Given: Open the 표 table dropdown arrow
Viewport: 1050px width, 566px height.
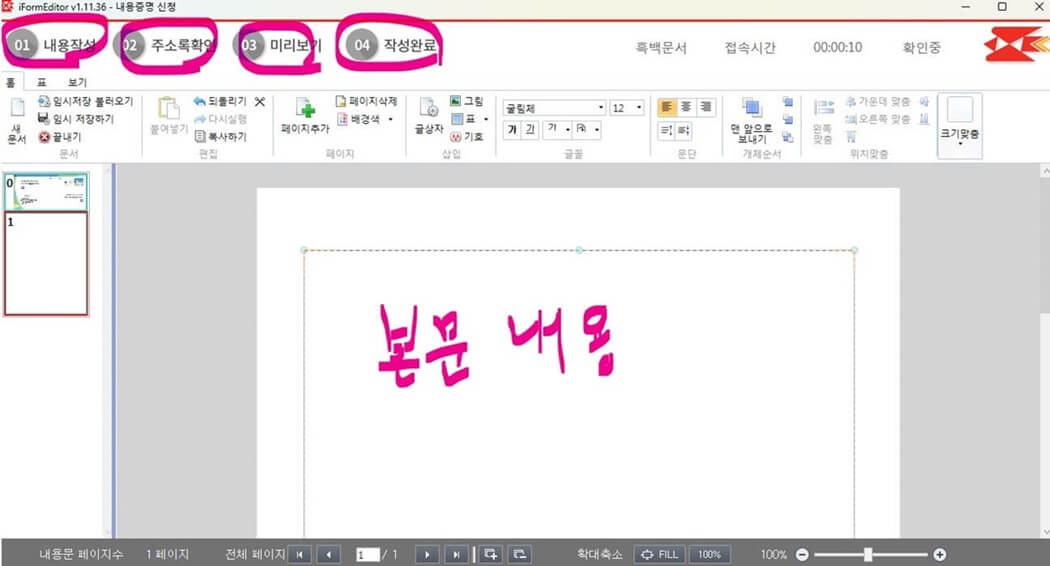Looking at the screenshot, I should point(486,119).
